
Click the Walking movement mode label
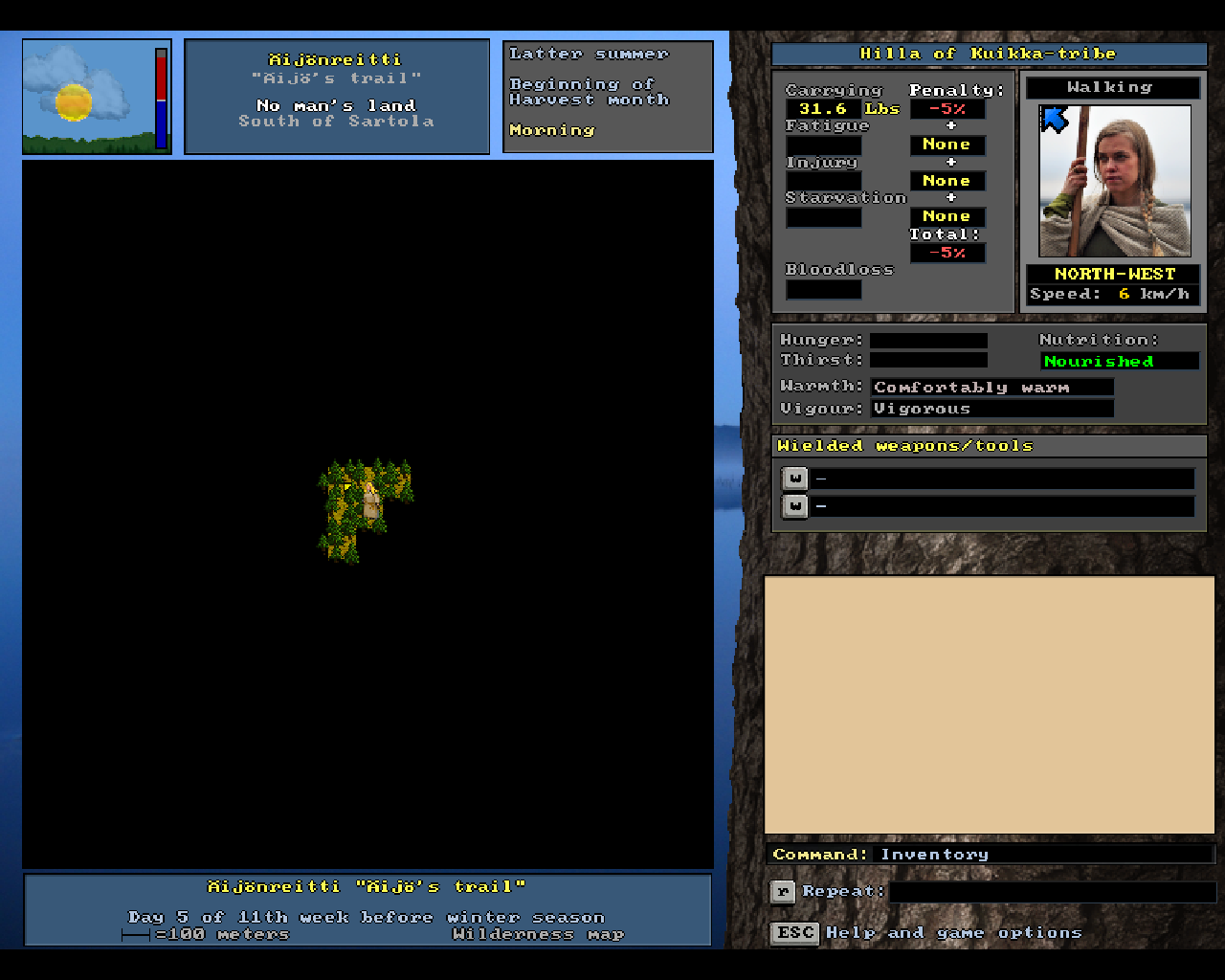(x=1112, y=88)
